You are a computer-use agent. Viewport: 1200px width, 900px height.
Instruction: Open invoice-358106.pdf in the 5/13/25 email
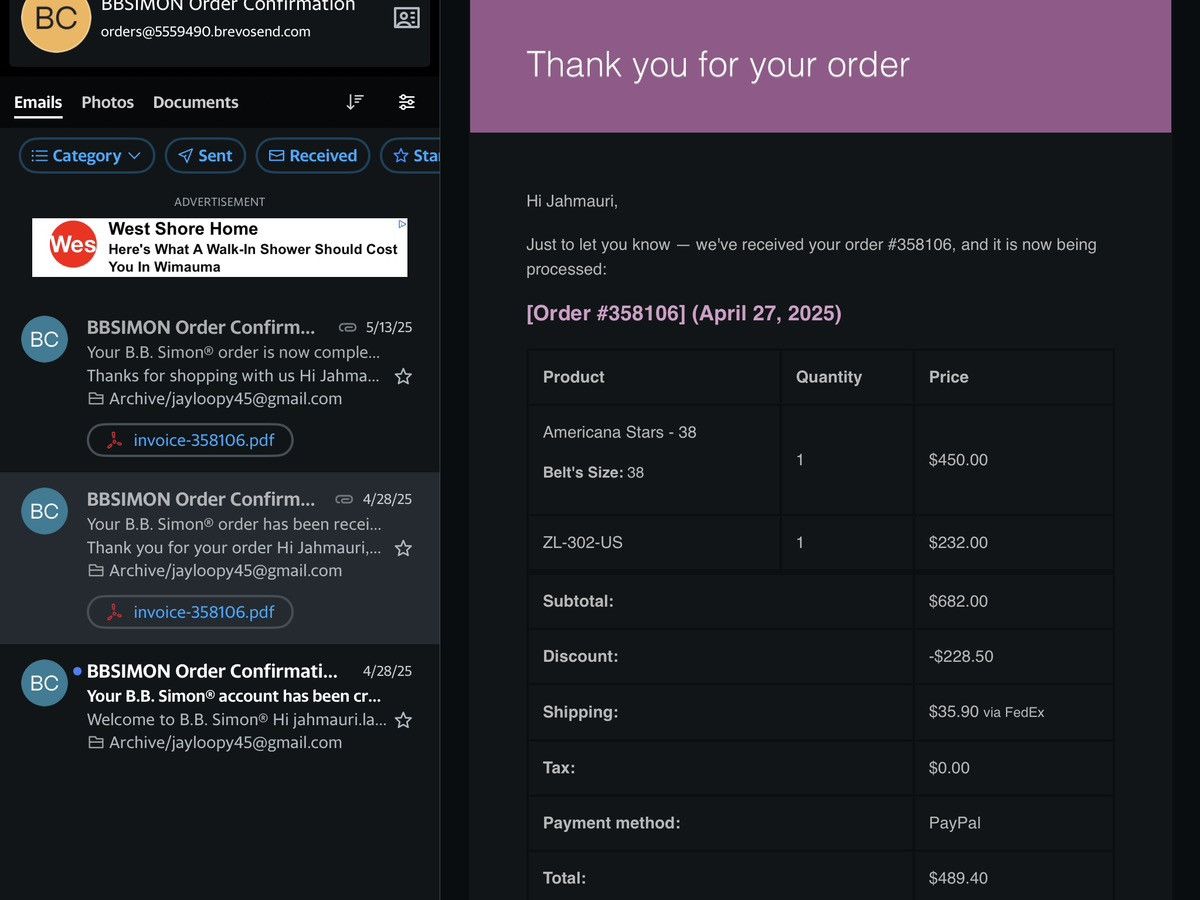coord(190,440)
